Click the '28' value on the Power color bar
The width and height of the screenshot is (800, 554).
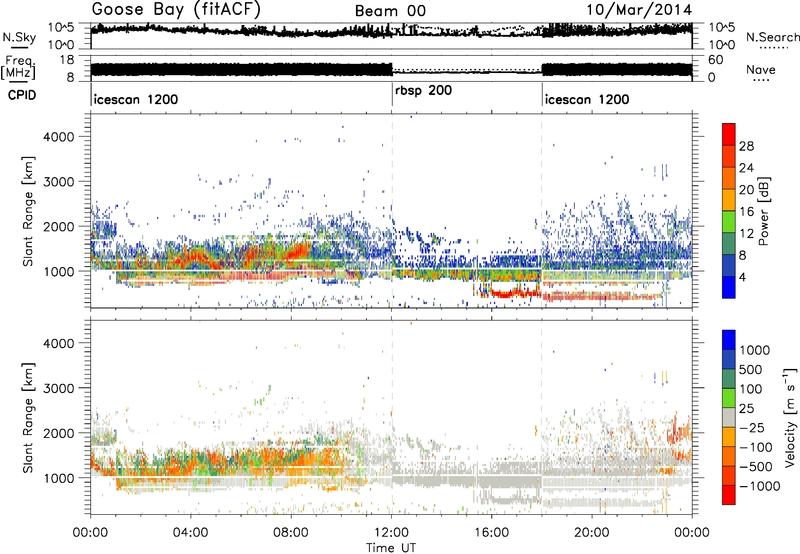click(x=746, y=146)
